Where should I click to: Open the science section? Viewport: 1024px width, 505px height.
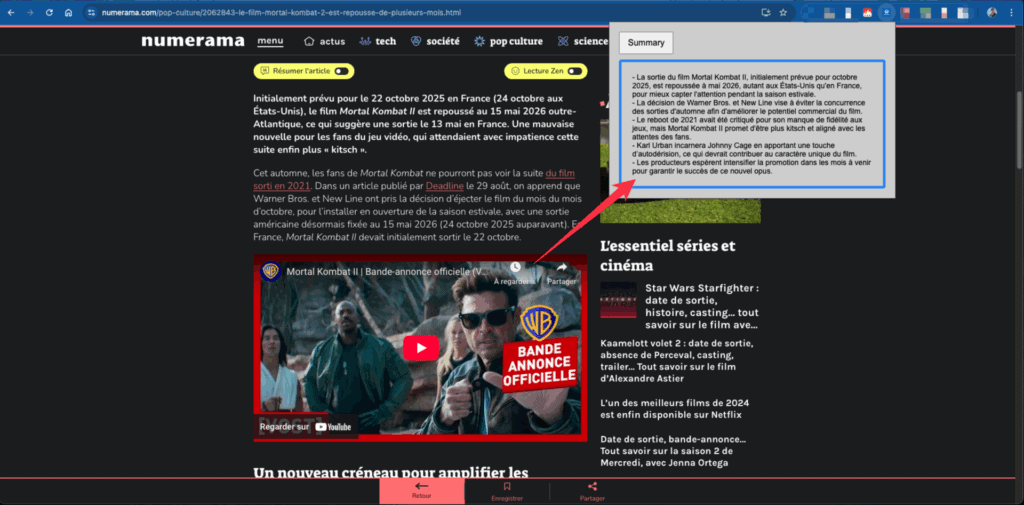click(591, 41)
